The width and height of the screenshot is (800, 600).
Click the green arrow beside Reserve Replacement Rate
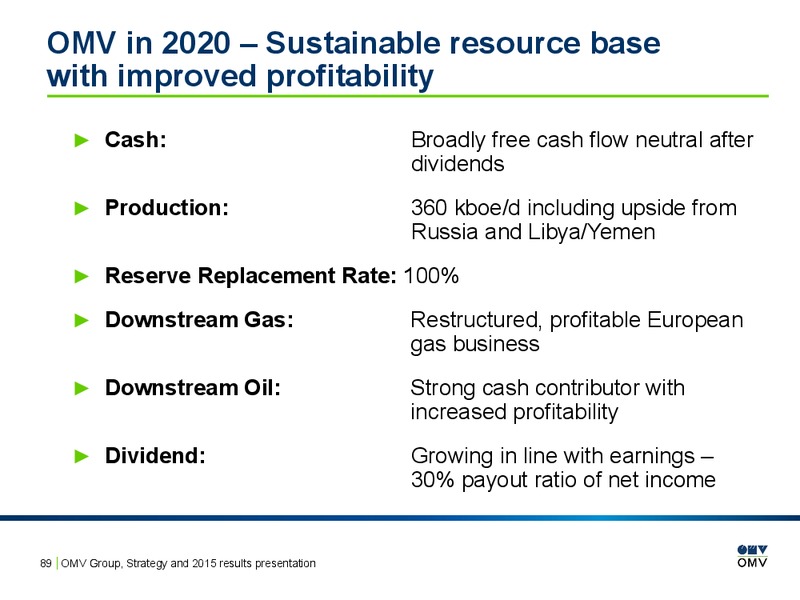82,276
